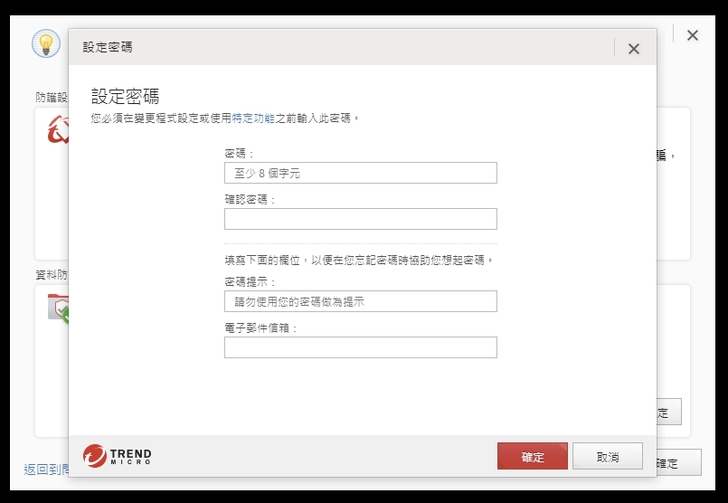Cancel the dialog with 取消 button
Viewport: 728px width, 503px height.
[607, 456]
